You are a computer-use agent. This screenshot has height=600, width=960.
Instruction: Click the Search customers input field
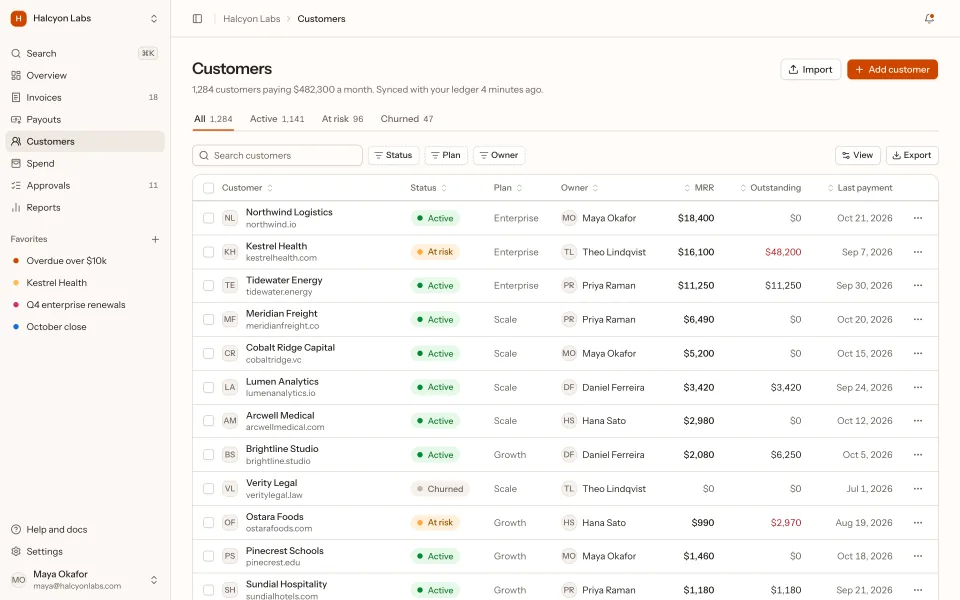pos(277,156)
